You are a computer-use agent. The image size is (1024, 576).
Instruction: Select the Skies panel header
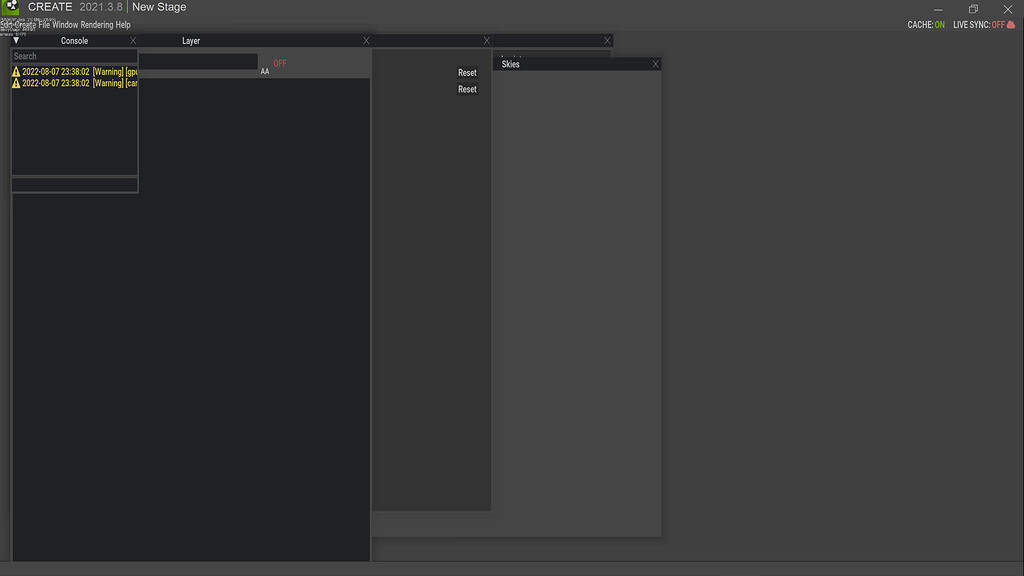pyautogui.click(x=509, y=63)
